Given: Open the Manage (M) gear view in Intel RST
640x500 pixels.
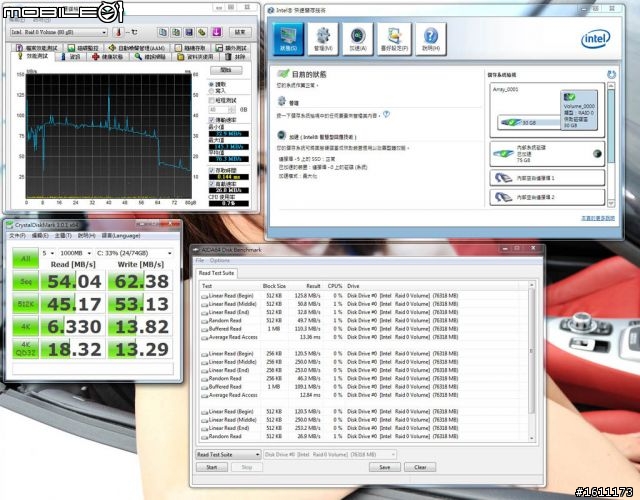Looking at the screenshot, I should pos(323,39).
